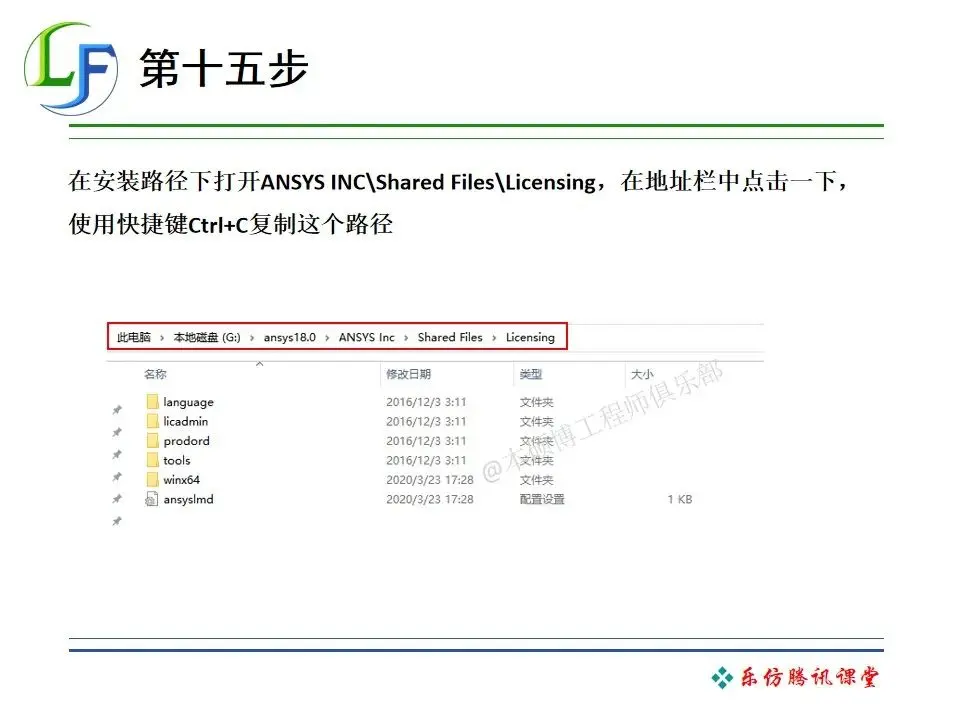Screen dimensions: 960x720
Task: Click the pin icon beside tools row
Action: 117,477
